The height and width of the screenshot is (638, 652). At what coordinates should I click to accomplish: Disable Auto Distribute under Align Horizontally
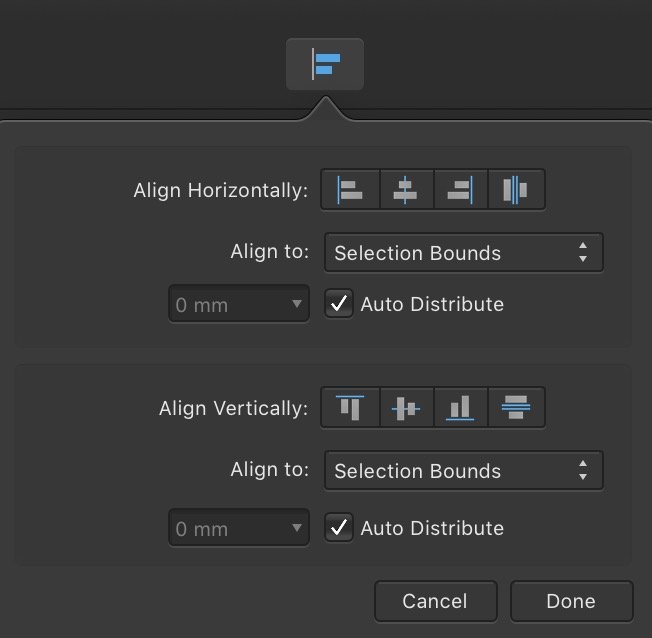(340, 304)
